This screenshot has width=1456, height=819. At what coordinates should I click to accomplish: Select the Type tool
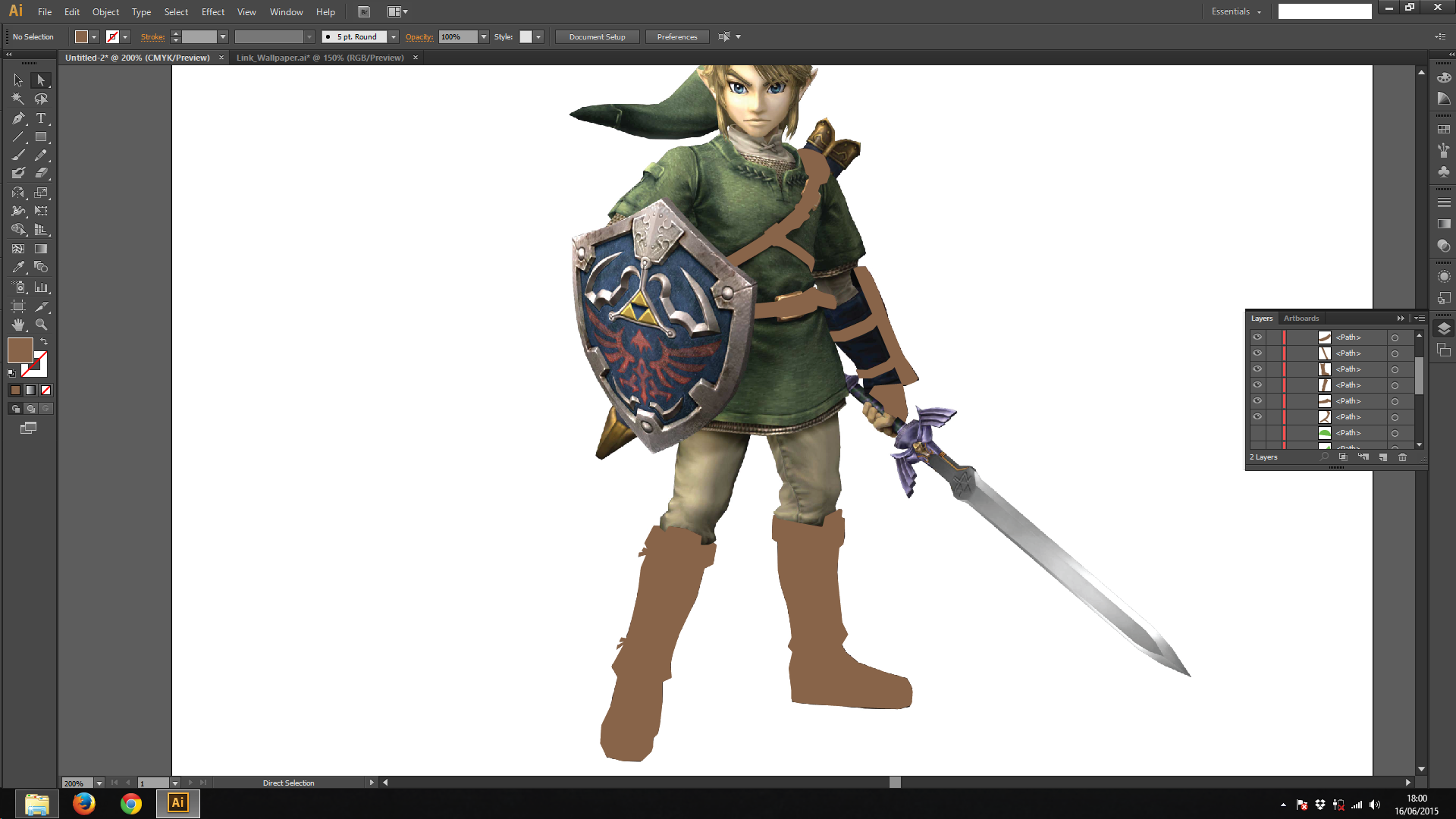point(41,118)
